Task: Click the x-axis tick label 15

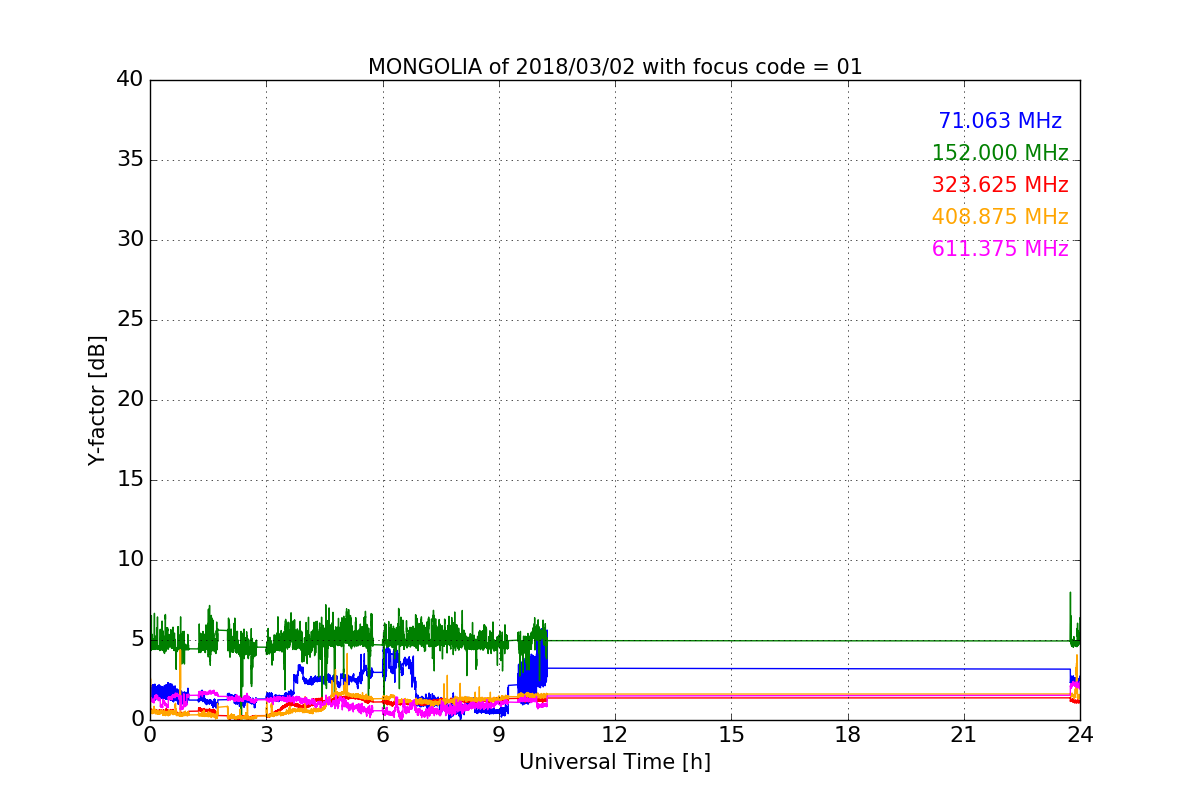Action: (731, 734)
